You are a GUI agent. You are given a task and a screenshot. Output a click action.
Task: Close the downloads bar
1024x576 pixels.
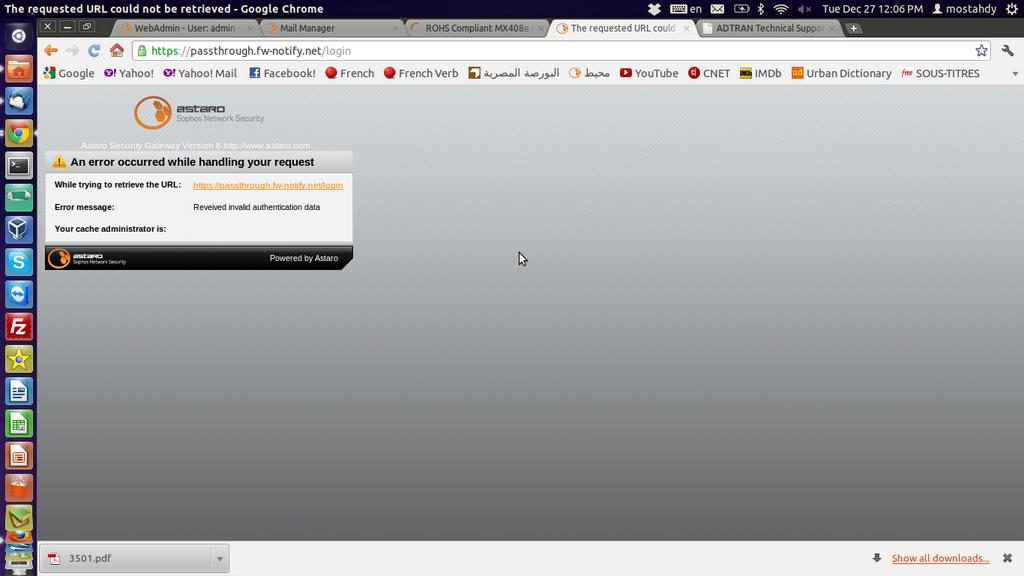[1007, 558]
